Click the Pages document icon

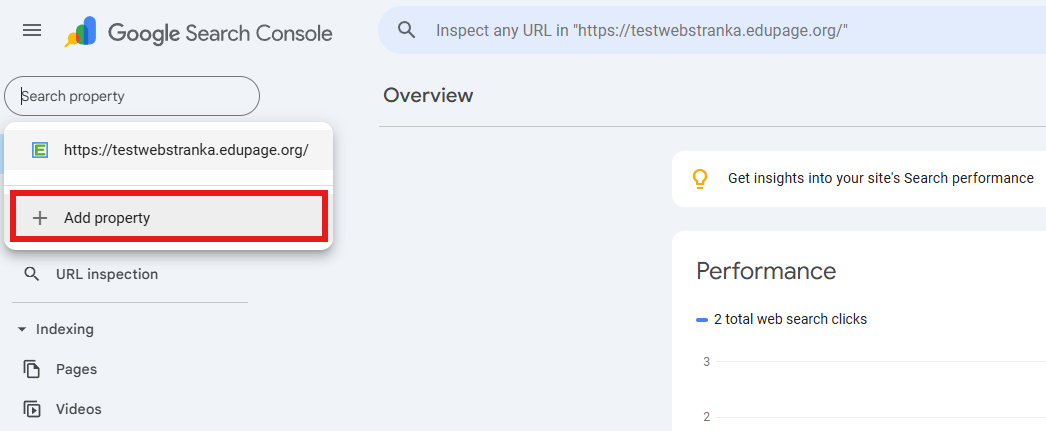pos(32,369)
